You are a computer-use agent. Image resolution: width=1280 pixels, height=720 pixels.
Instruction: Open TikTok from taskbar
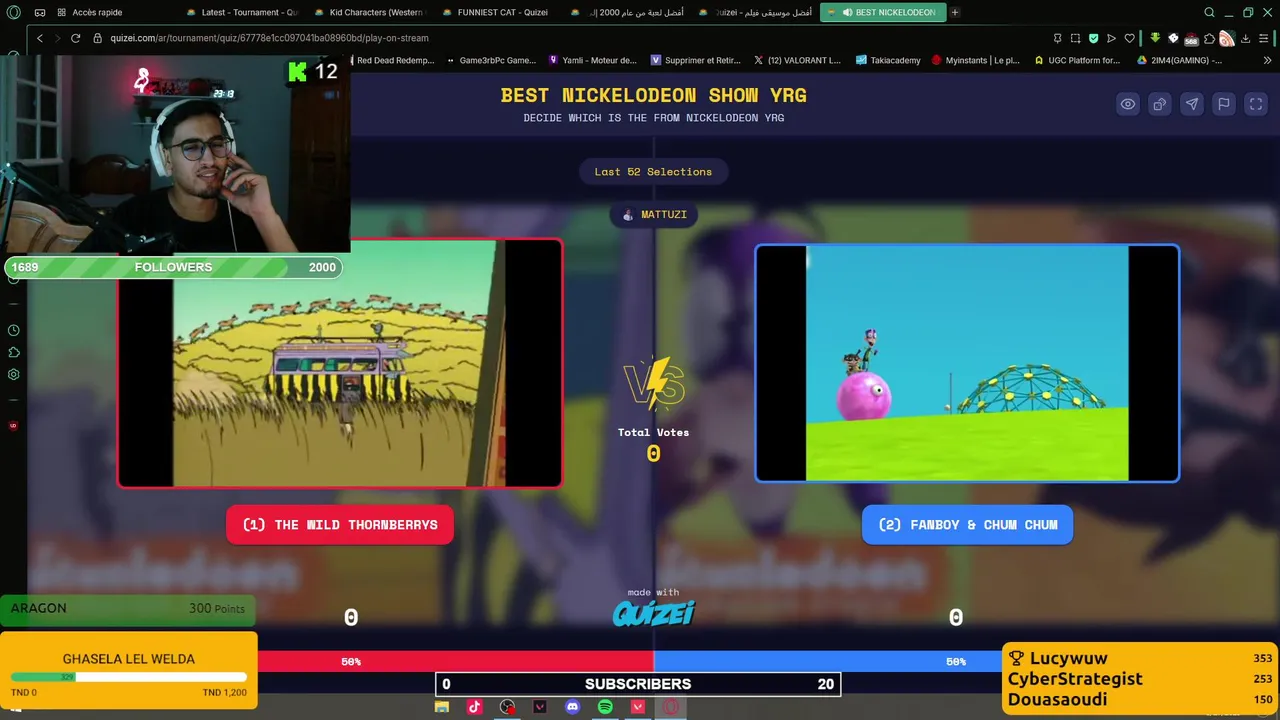click(x=474, y=707)
